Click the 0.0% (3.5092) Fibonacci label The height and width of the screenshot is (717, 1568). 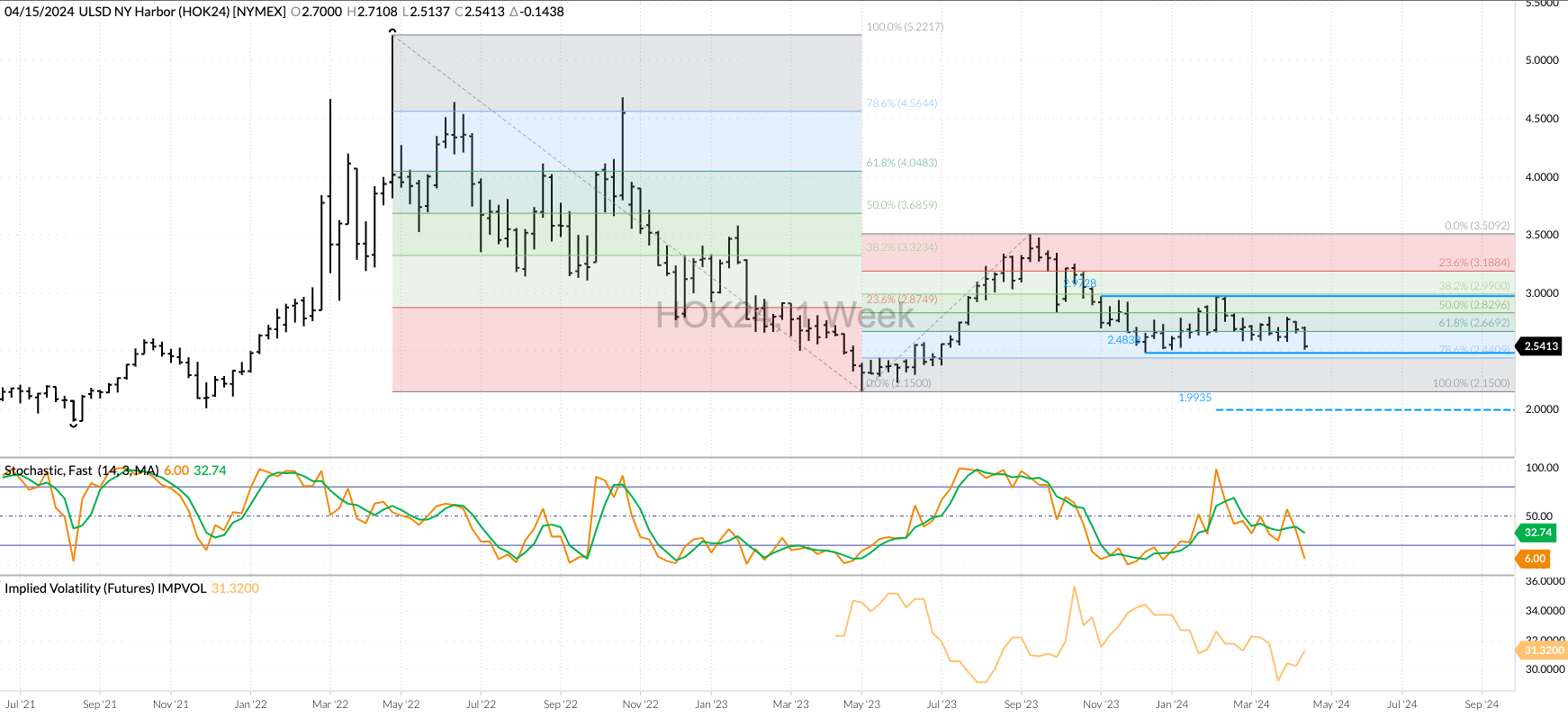tap(1477, 226)
